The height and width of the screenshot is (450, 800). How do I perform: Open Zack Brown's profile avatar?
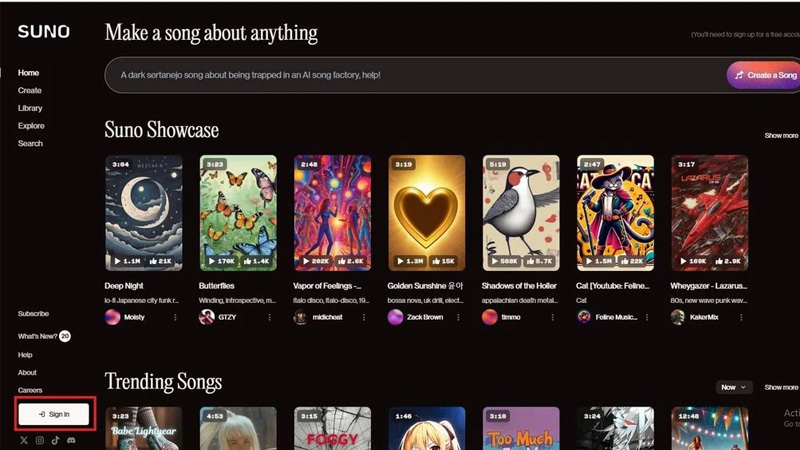[395, 317]
